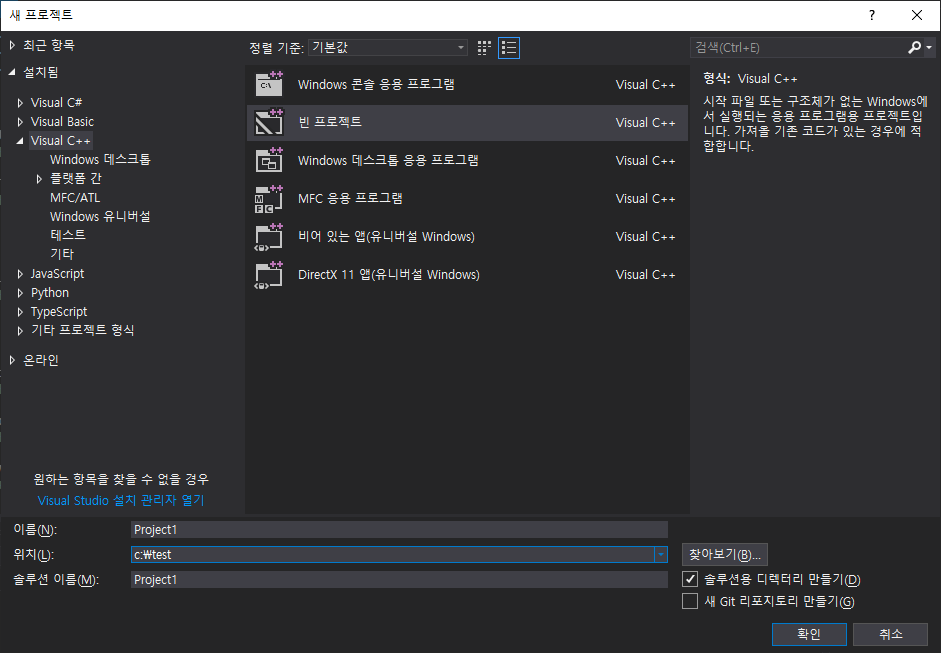Click the 이름 Project1 input field
Screen dimensions: 941x653
399,529
